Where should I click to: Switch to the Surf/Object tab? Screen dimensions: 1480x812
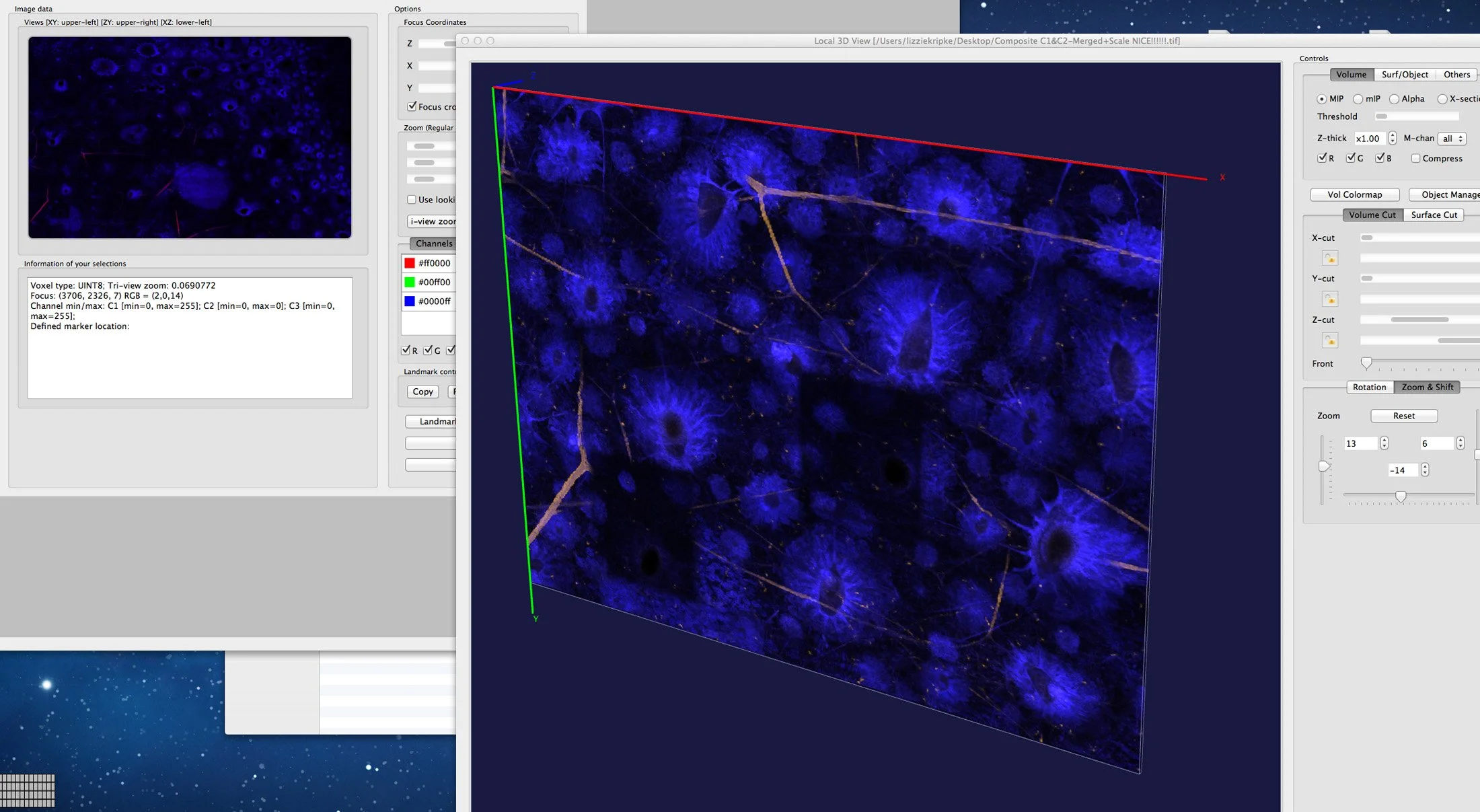[1405, 75]
